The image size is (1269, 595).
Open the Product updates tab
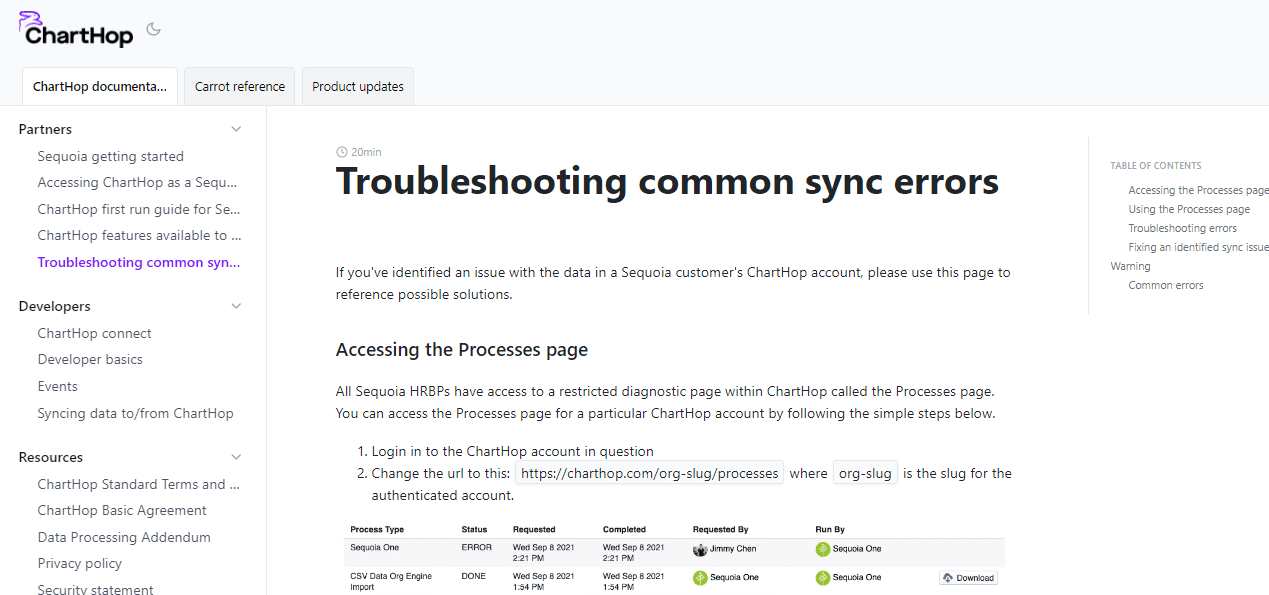pyautogui.click(x=358, y=87)
